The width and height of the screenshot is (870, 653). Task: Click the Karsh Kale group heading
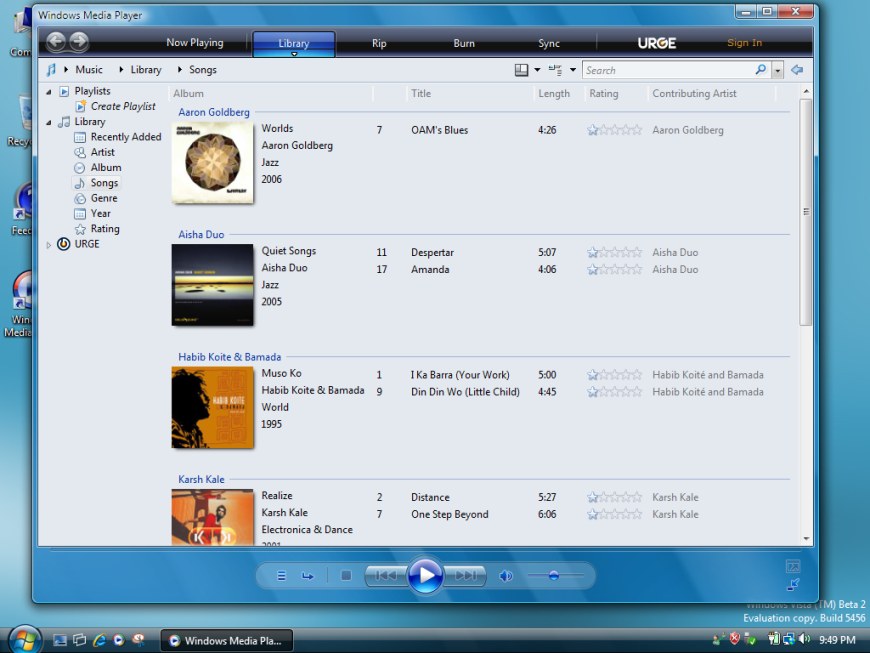coord(201,479)
